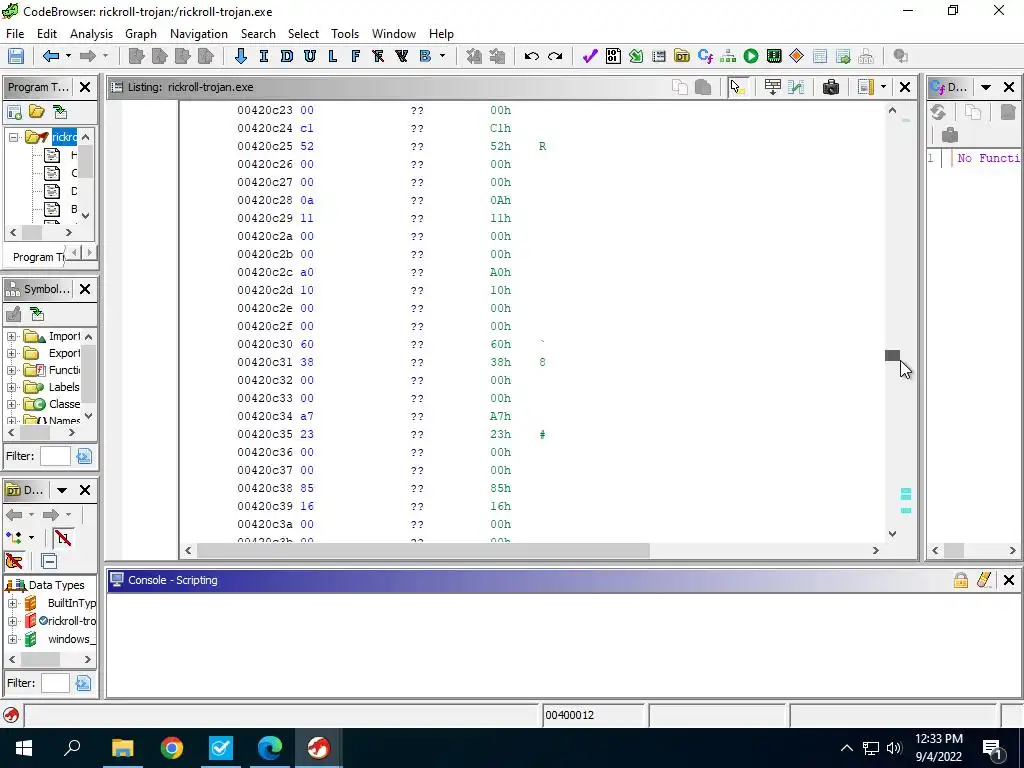Toggle Label navigation 'L' icon
Viewport: 1024px width, 768px height.
pyautogui.click(x=332, y=56)
